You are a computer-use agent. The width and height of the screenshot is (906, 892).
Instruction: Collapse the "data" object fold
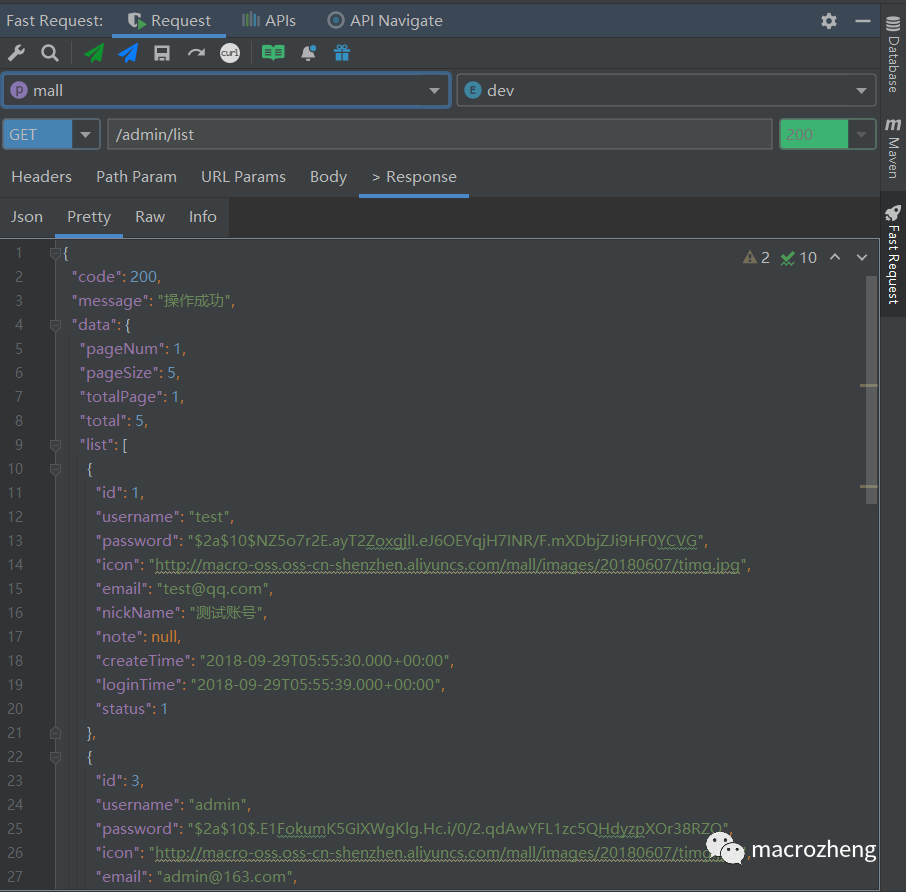point(55,325)
